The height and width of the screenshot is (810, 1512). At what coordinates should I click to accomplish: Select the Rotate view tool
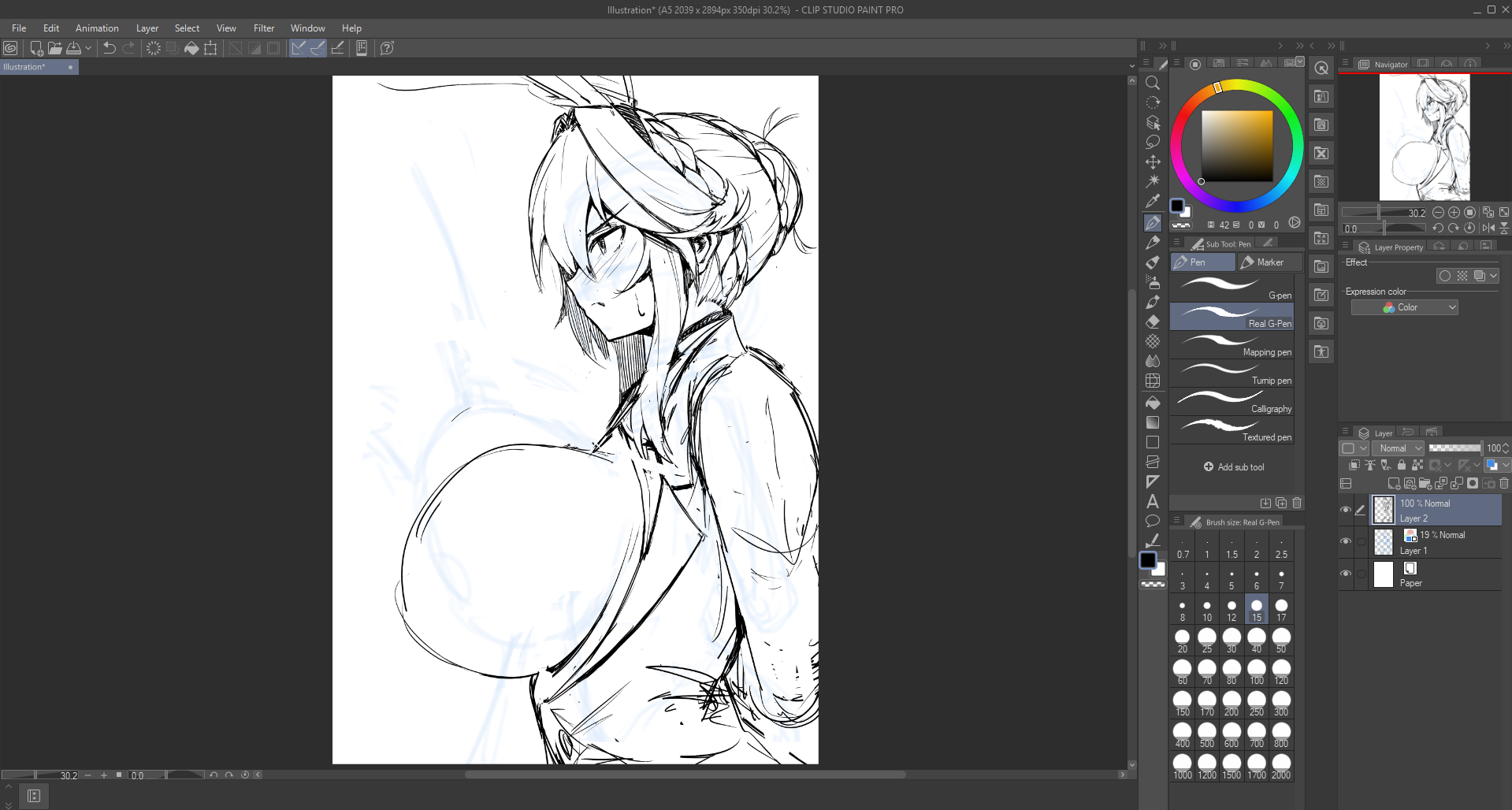(1153, 103)
